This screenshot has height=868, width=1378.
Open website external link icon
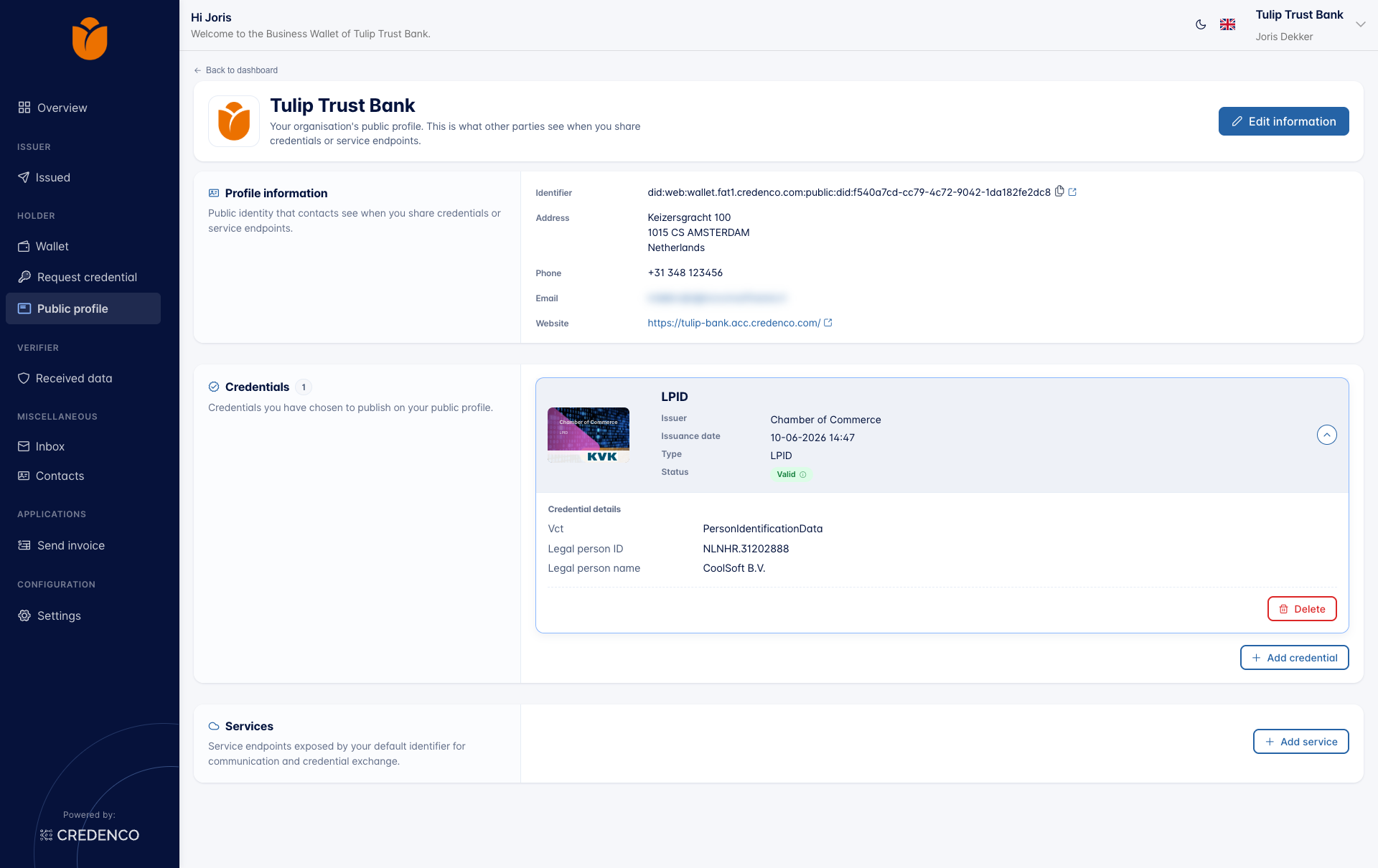[828, 323]
